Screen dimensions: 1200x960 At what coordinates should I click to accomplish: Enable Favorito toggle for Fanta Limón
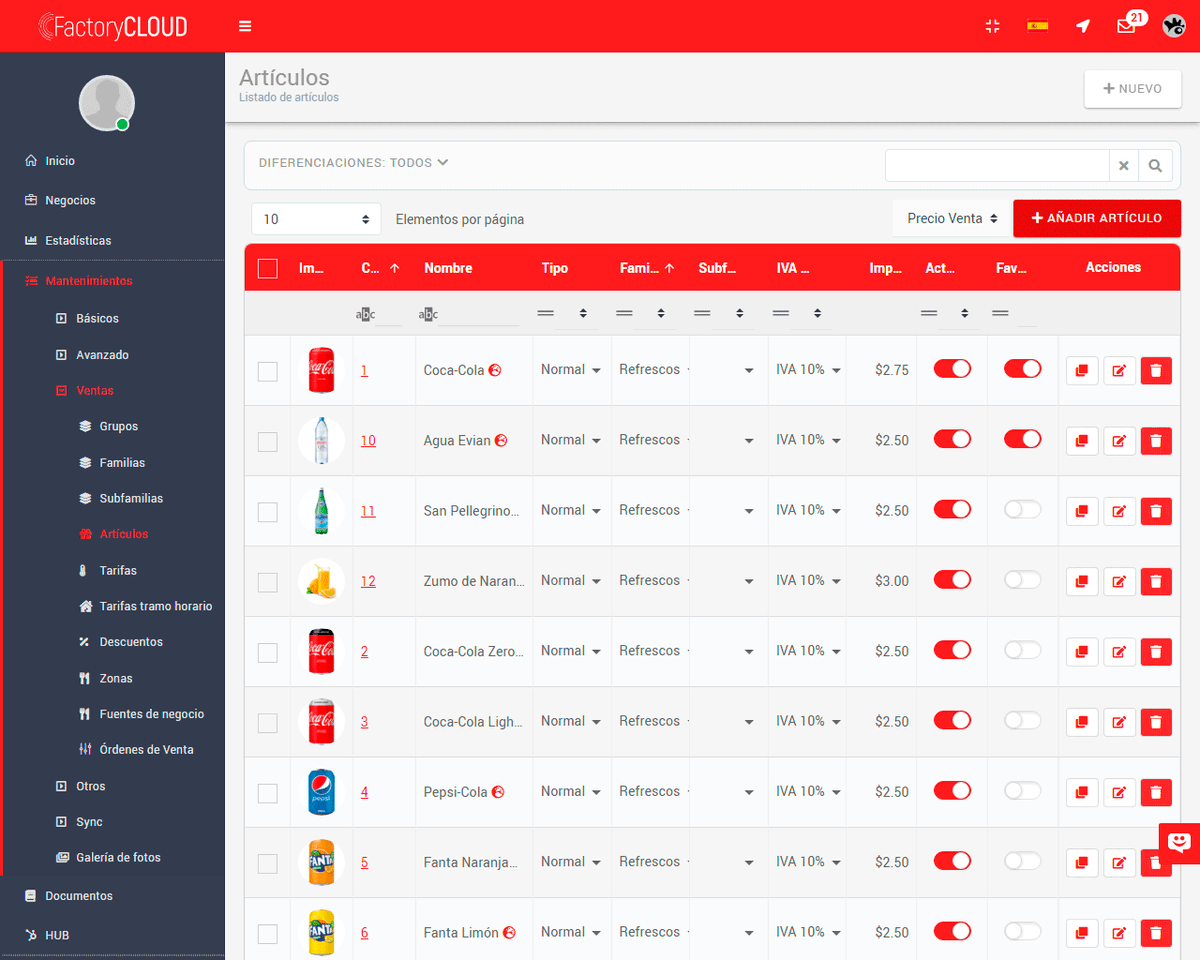1022,931
